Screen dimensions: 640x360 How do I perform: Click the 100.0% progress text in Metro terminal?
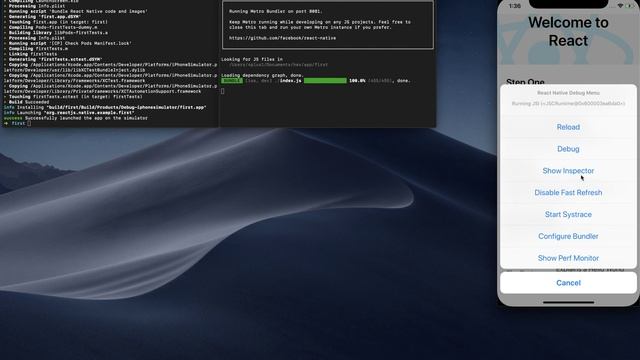(x=357, y=81)
